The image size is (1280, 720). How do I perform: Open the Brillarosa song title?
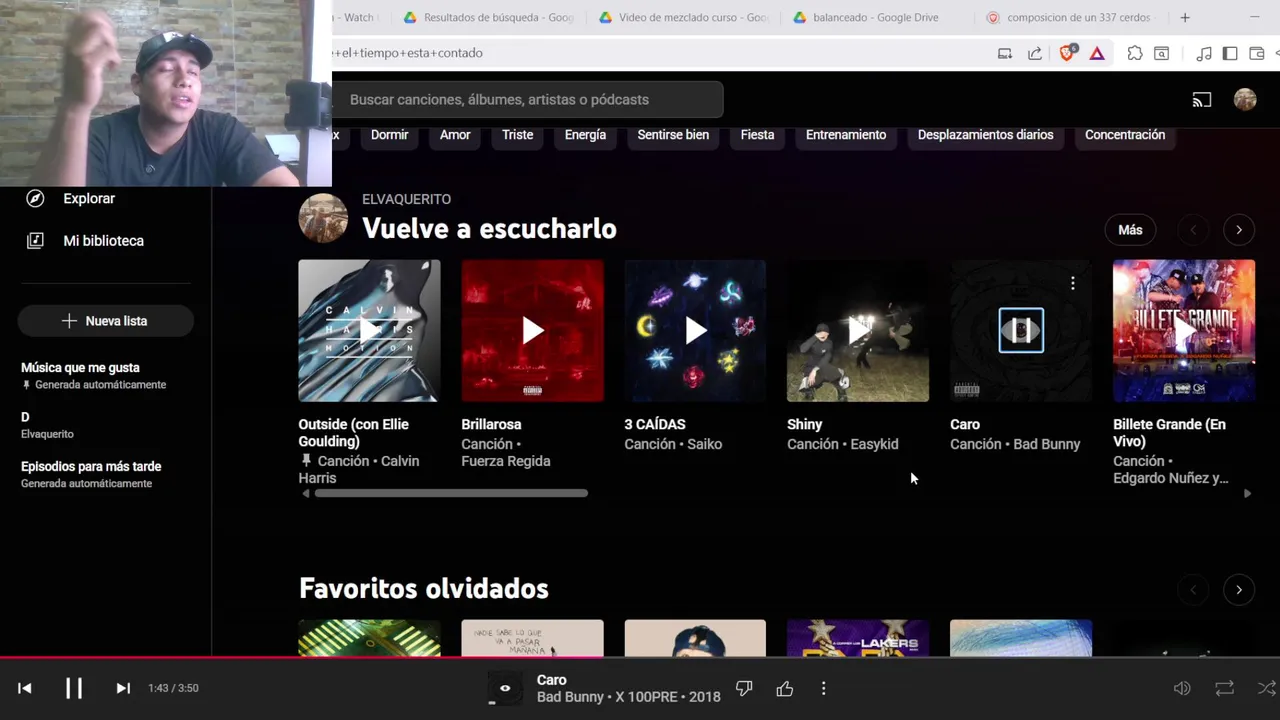pyautogui.click(x=491, y=424)
